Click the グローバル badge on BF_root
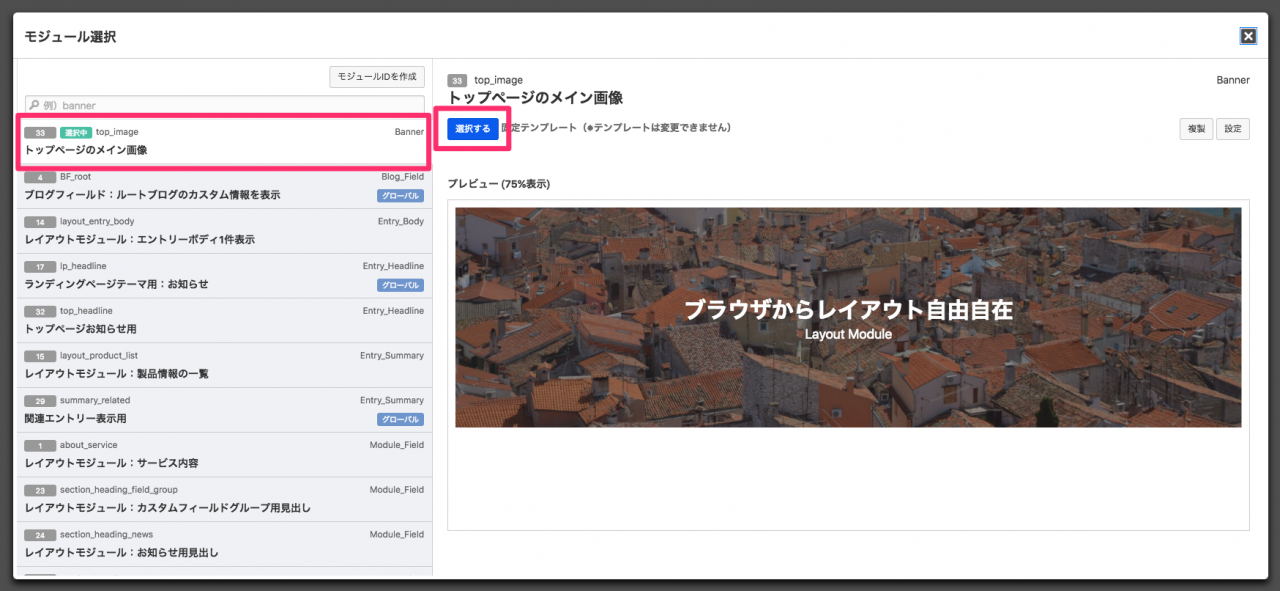The height and width of the screenshot is (591, 1280). pyautogui.click(x=400, y=196)
